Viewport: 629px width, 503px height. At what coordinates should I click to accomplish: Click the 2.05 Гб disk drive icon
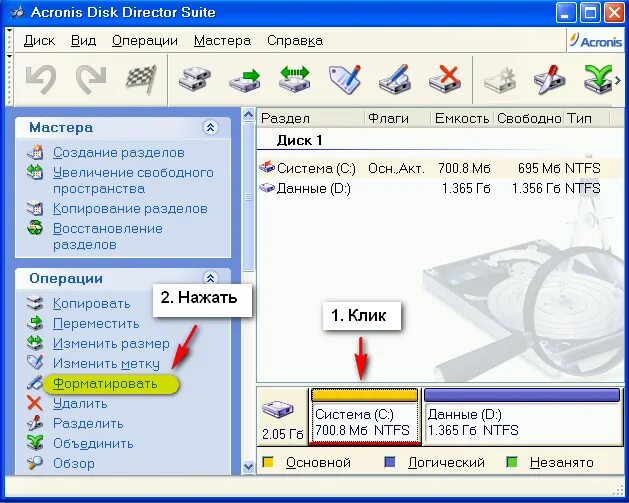pyautogui.click(x=278, y=409)
